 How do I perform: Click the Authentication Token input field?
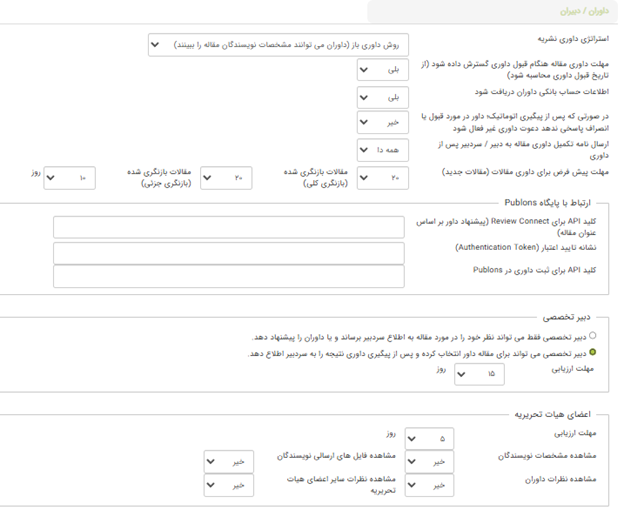click(229, 252)
